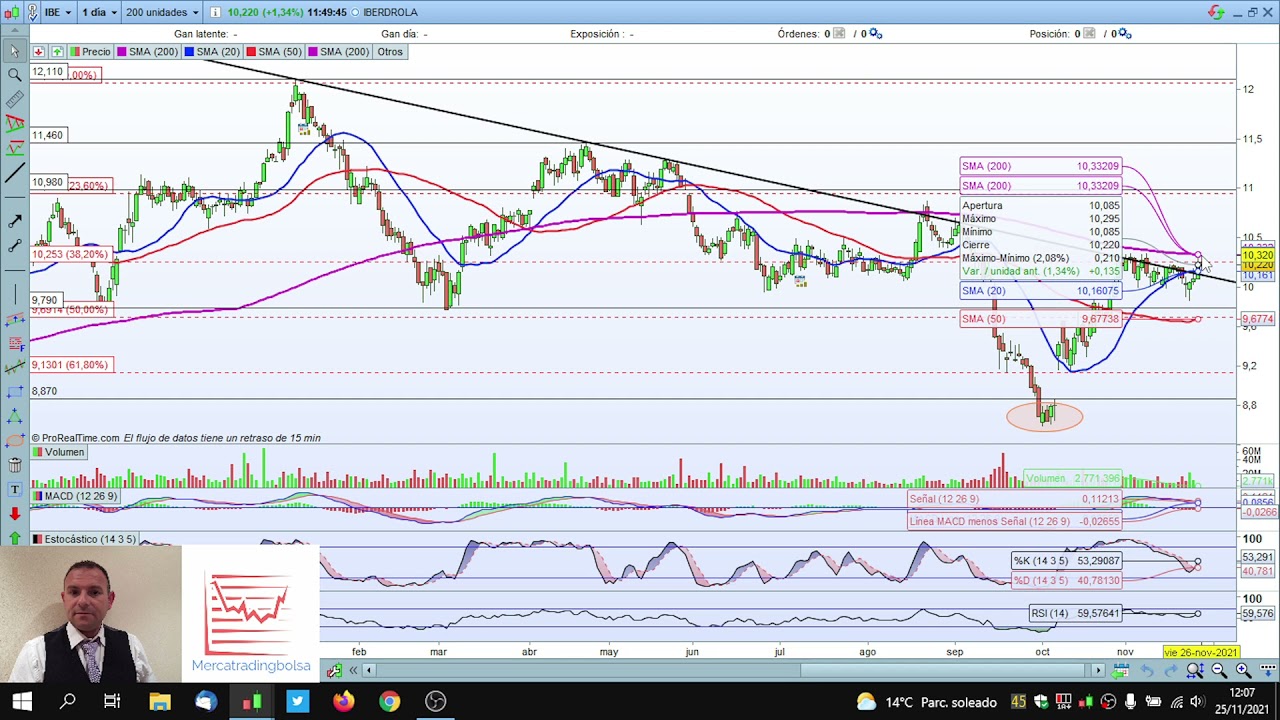Click the auto-fit zoom icon
Screen dimensions: 1280x720
pos(1195,671)
